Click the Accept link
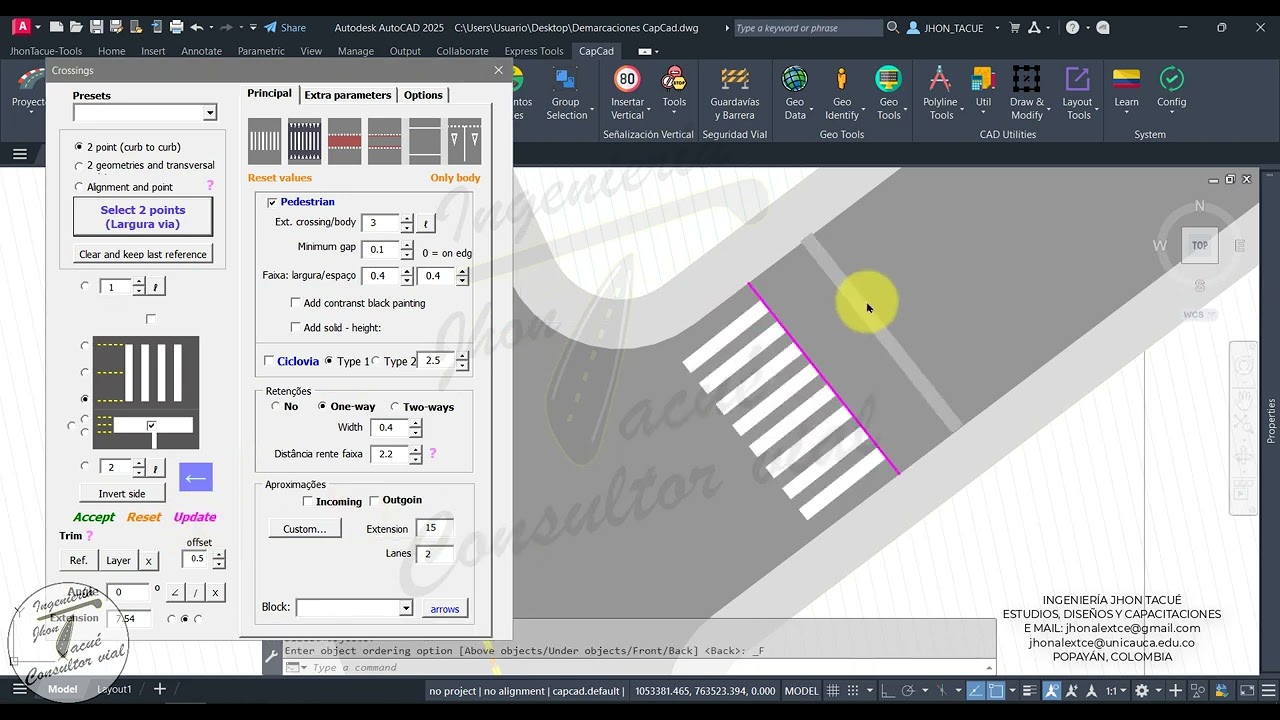Image resolution: width=1280 pixels, height=720 pixels. (x=94, y=517)
